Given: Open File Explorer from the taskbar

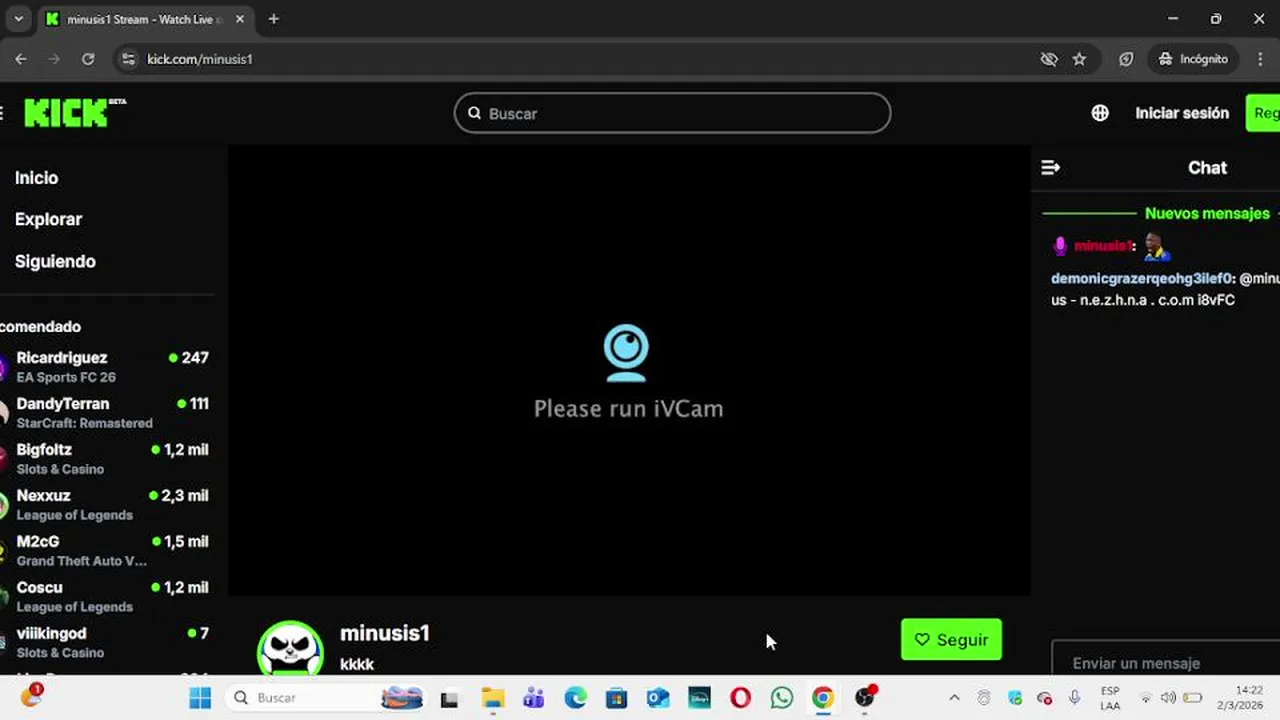Looking at the screenshot, I should coord(492,698).
